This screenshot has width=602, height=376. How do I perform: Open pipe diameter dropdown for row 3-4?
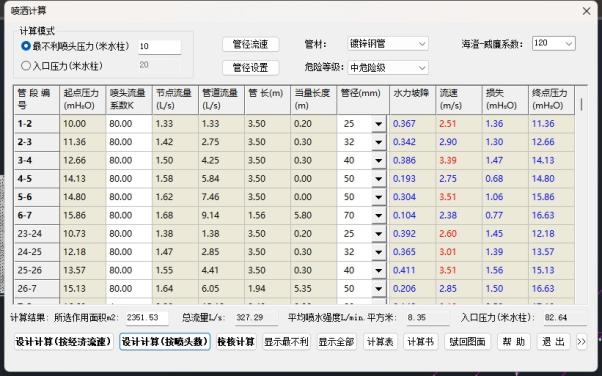pos(379,161)
